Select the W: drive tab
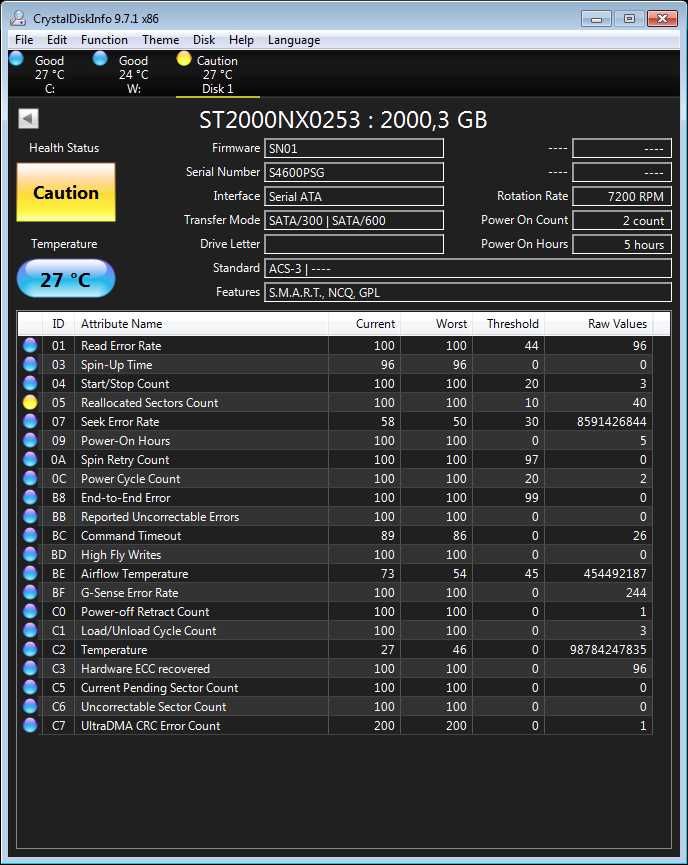 point(134,74)
